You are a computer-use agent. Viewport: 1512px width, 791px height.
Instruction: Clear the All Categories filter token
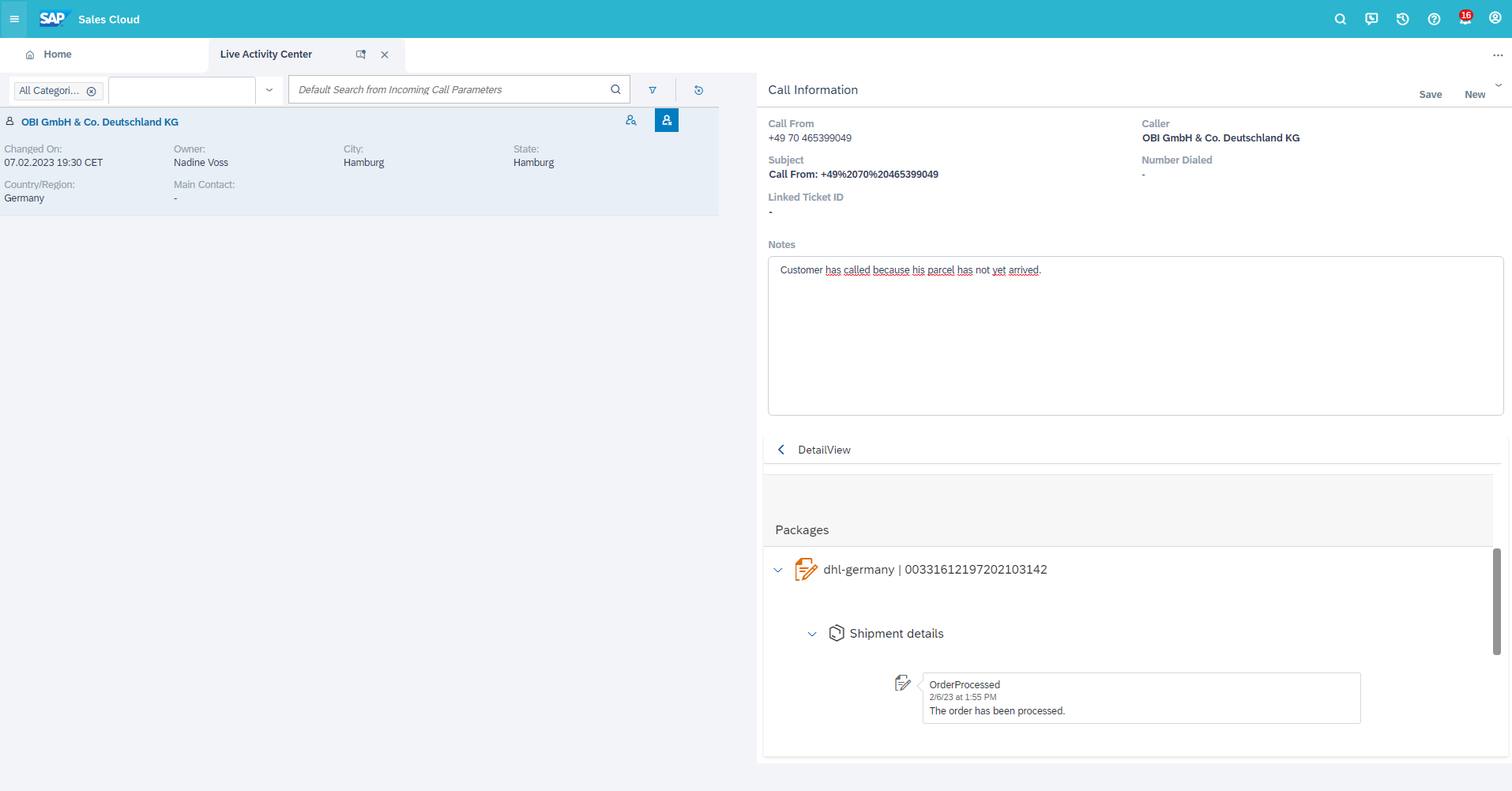click(92, 91)
